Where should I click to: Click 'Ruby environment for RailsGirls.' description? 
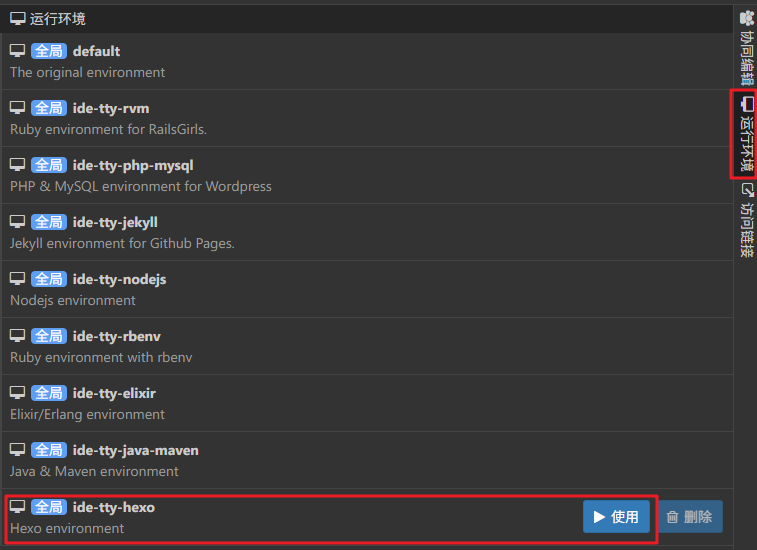pos(109,129)
